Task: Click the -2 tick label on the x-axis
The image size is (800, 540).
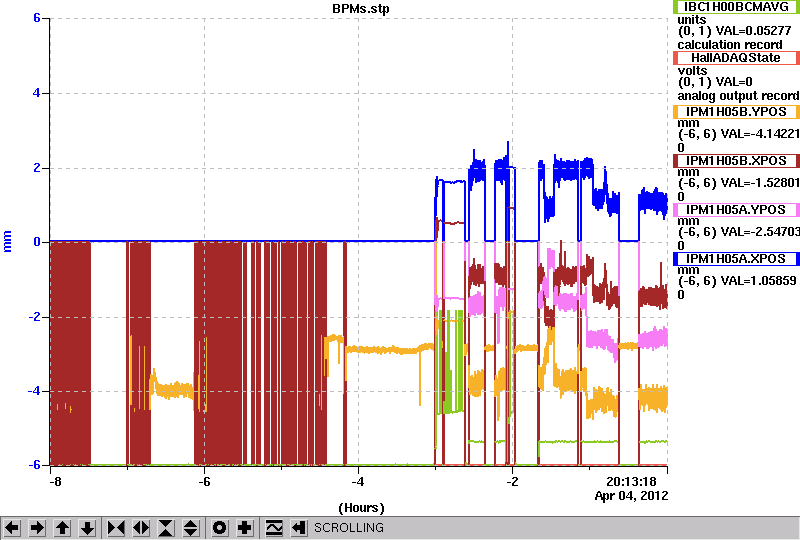Action: point(512,482)
